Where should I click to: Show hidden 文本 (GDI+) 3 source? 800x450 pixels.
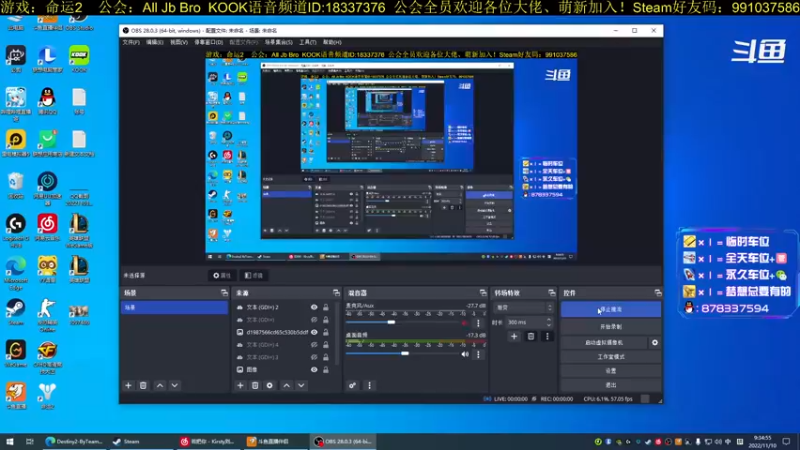point(314,357)
